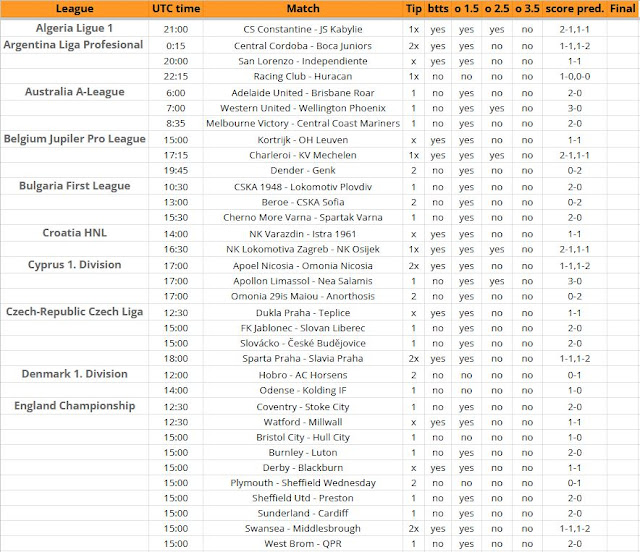Select Adelaide United - Brisbane Roar match
This screenshot has height=552, width=640.
303,93
